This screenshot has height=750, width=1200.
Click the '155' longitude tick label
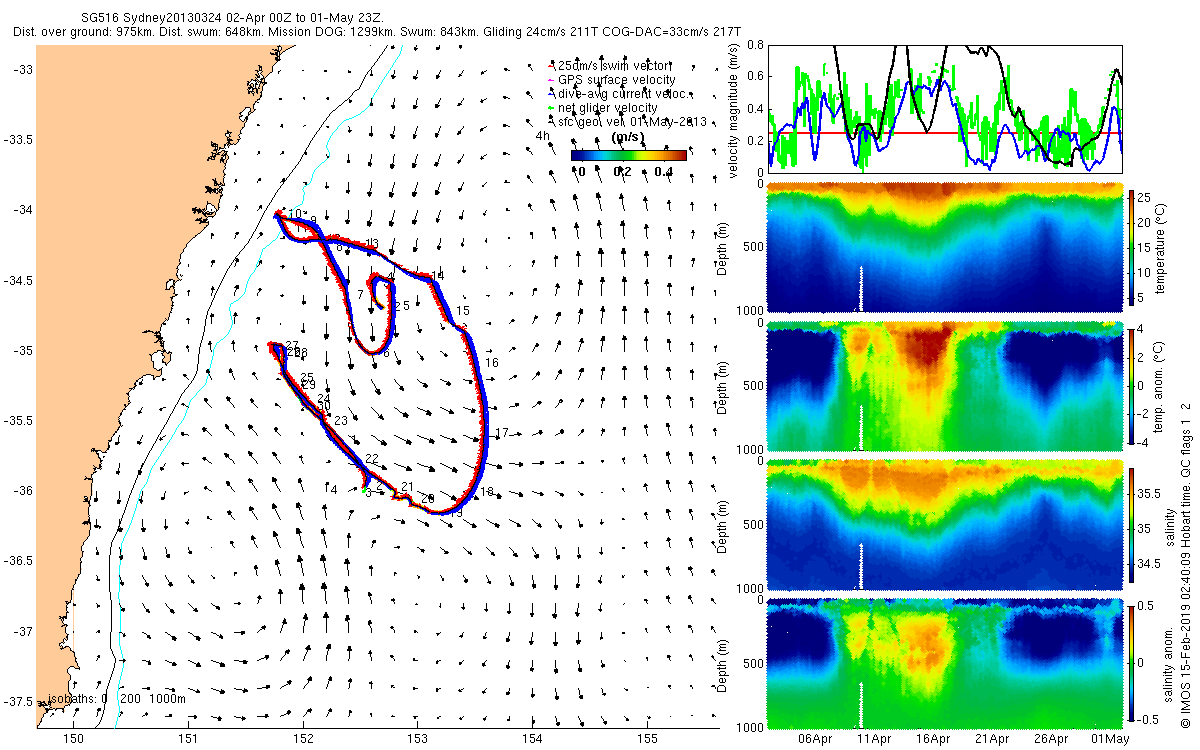point(648,739)
